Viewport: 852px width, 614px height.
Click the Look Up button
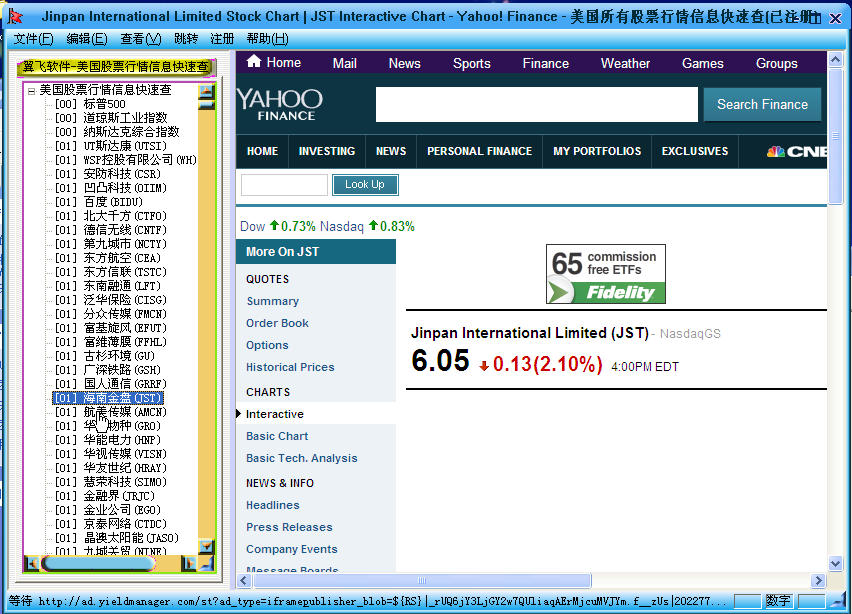point(365,184)
